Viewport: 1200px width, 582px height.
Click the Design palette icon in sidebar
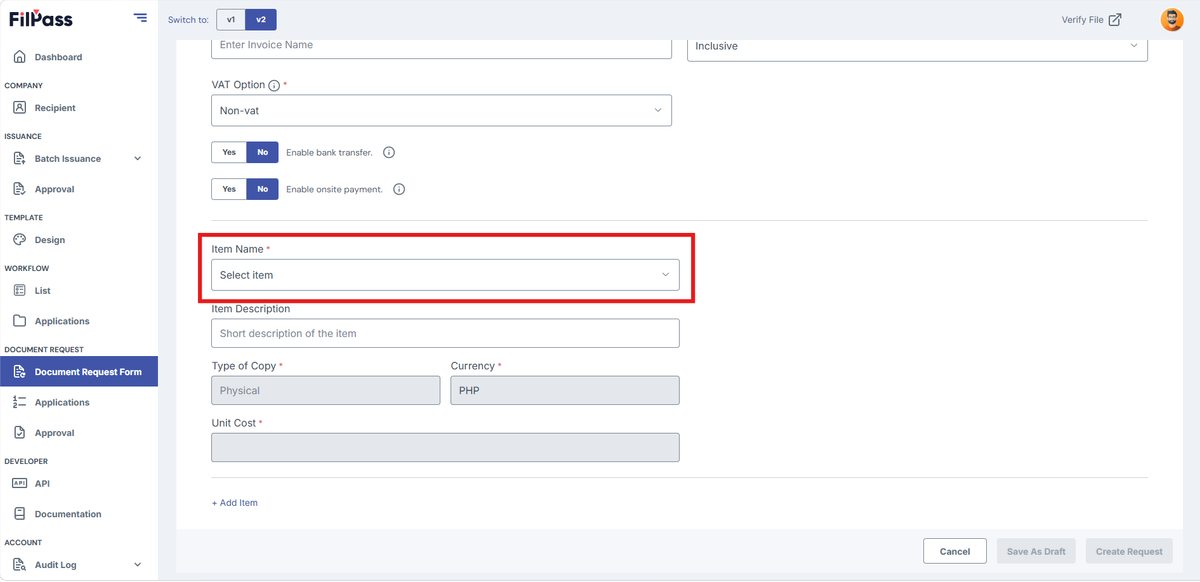[x=20, y=240]
